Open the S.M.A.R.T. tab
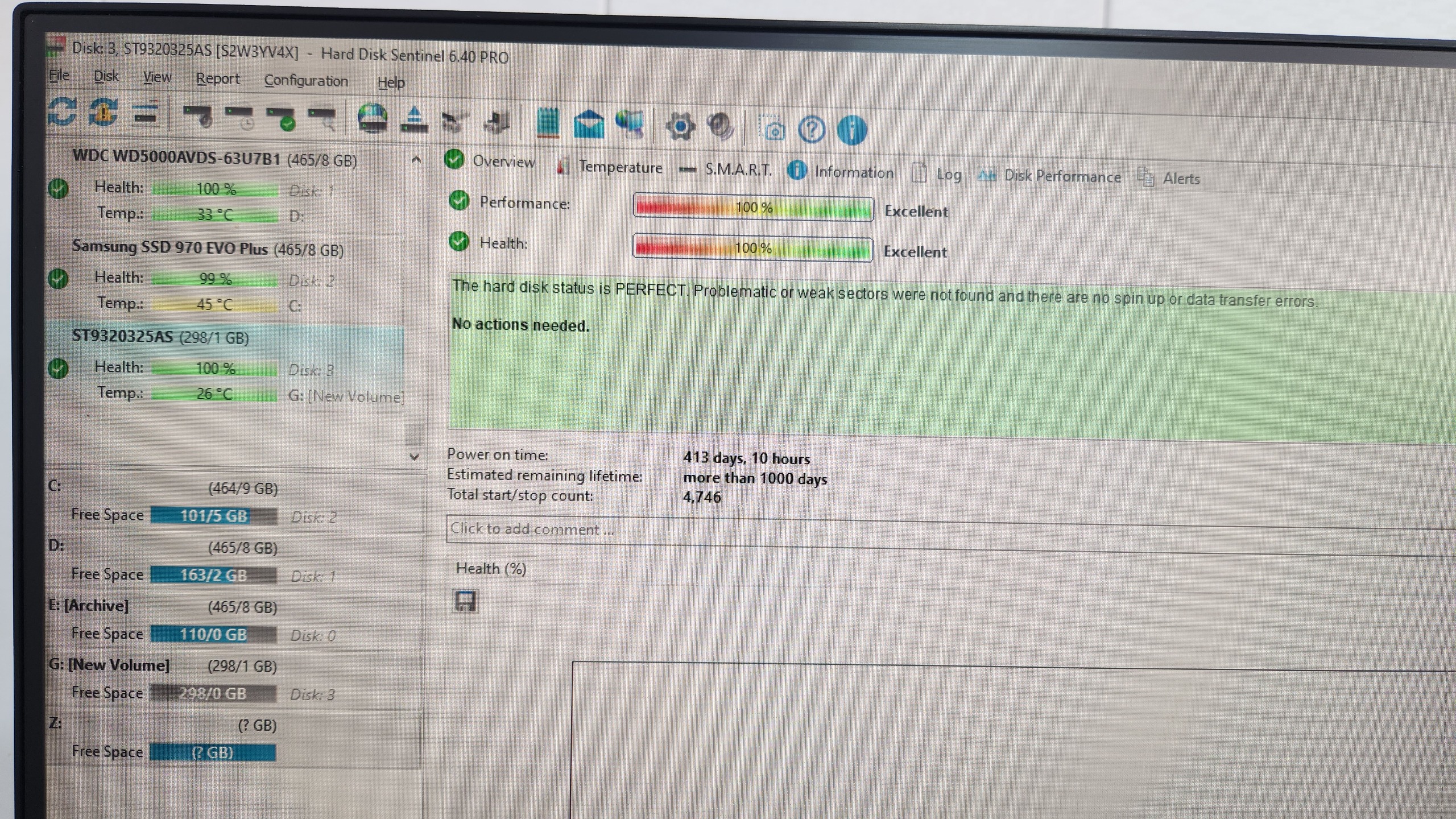The height and width of the screenshot is (819, 1456). [x=726, y=169]
